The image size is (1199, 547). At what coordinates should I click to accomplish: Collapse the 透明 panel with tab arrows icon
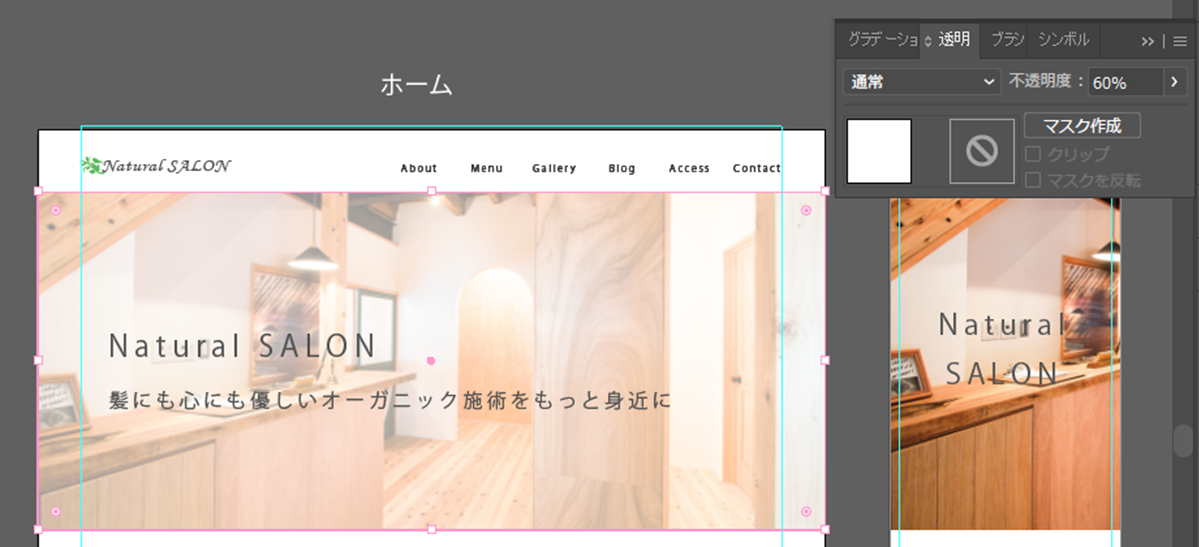click(928, 41)
